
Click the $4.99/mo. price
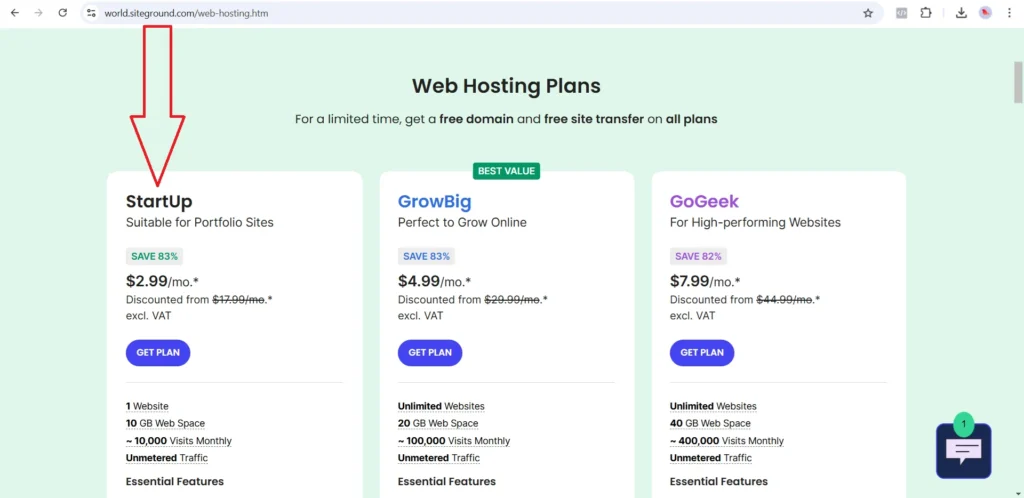(434, 281)
